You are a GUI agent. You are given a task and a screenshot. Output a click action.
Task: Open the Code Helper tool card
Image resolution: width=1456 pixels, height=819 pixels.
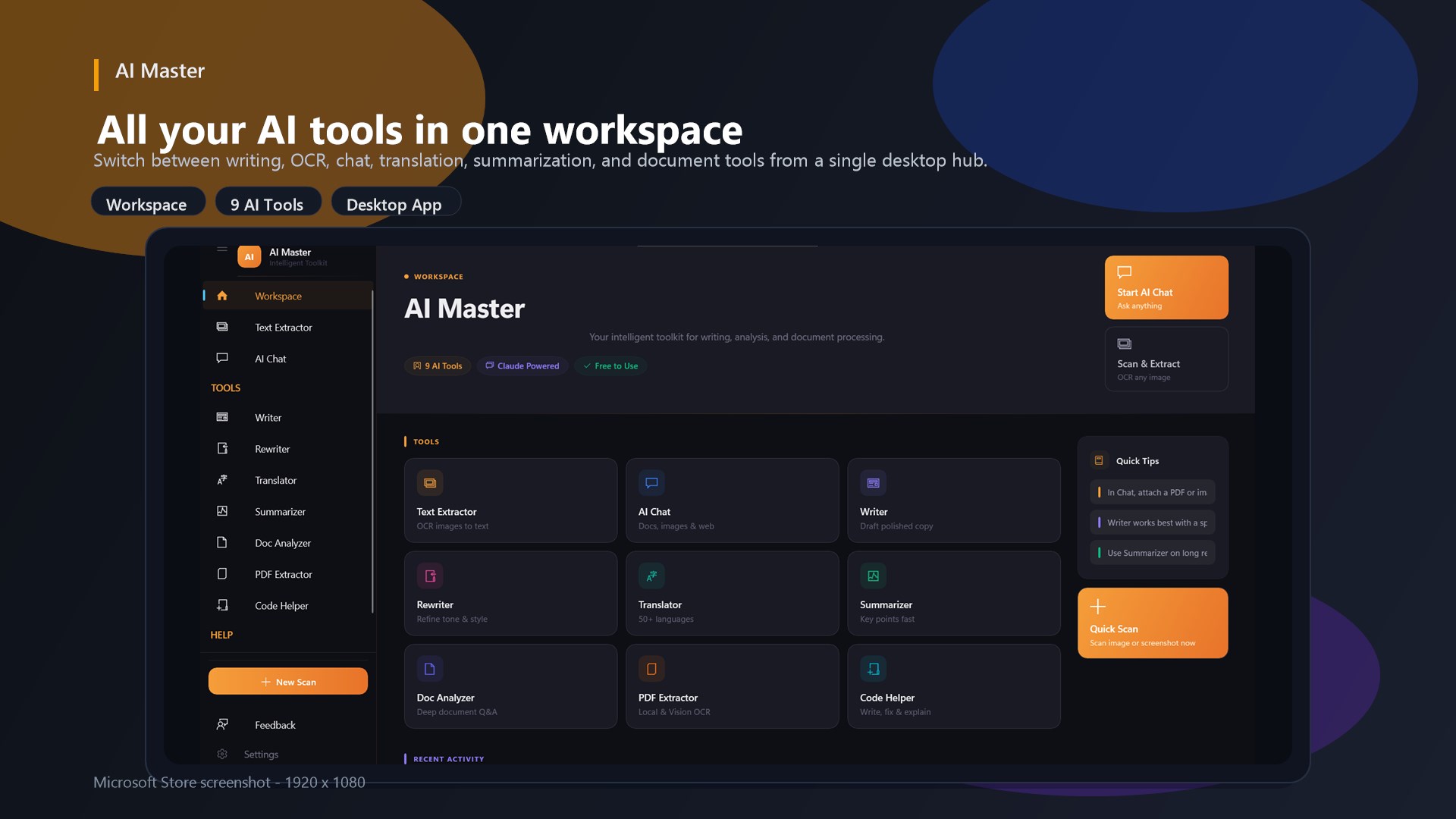coord(953,686)
